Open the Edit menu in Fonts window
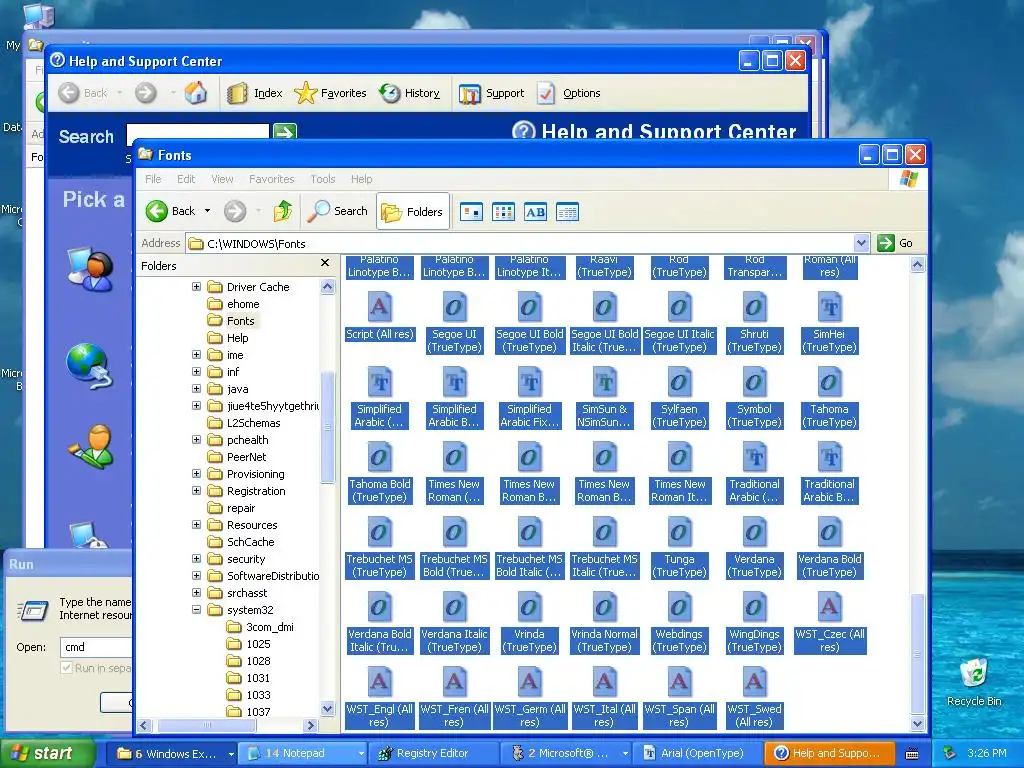The height and width of the screenshot is (768, 1024). click(186, 179)
